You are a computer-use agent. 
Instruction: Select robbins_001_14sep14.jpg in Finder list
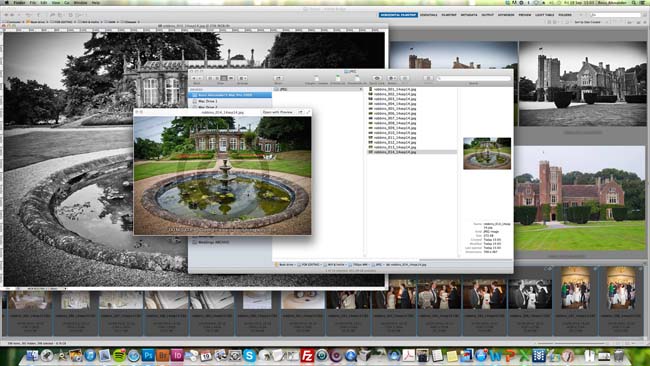[395, 89]
